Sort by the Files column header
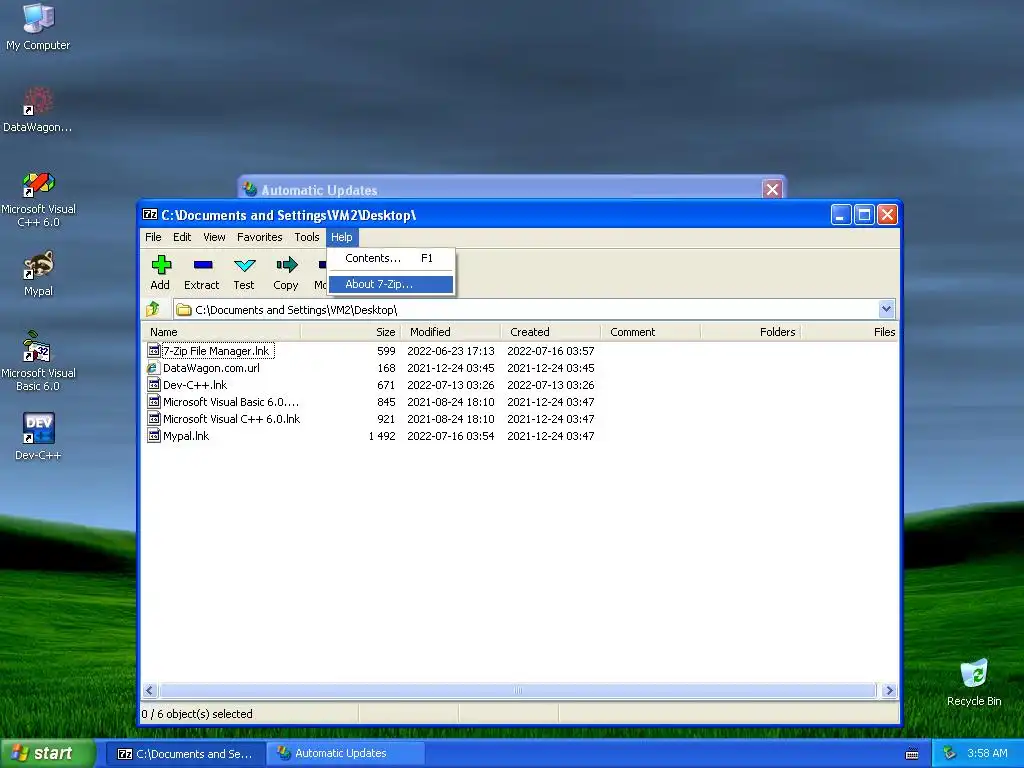The image size is (1024, 768). 850,332
